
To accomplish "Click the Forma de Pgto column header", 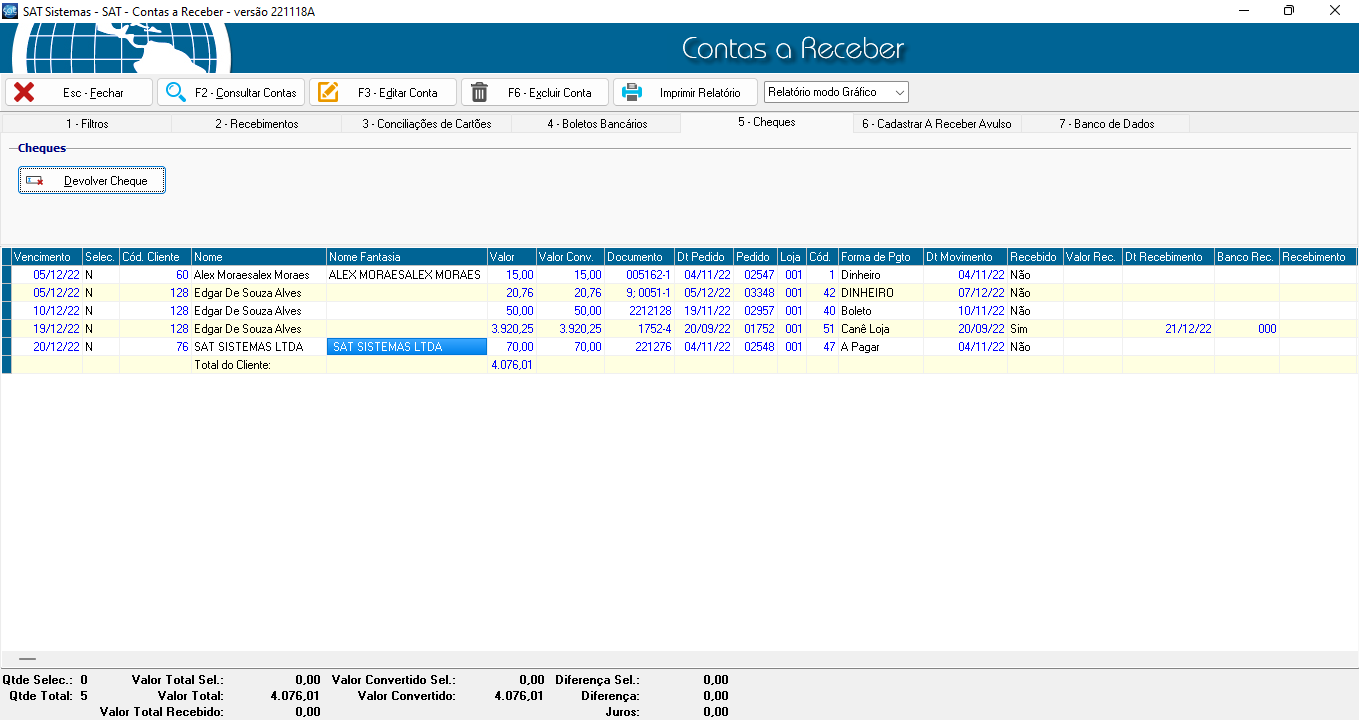I will pos(880,257).
